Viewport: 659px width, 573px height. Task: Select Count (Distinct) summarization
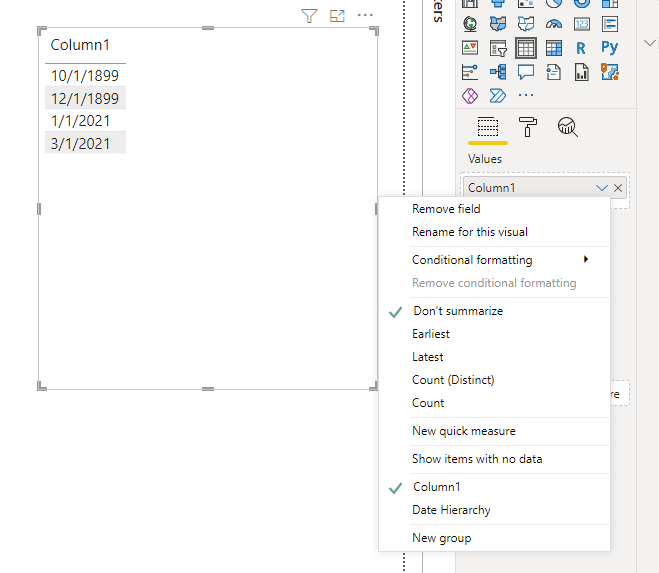(x=453, y=380)
